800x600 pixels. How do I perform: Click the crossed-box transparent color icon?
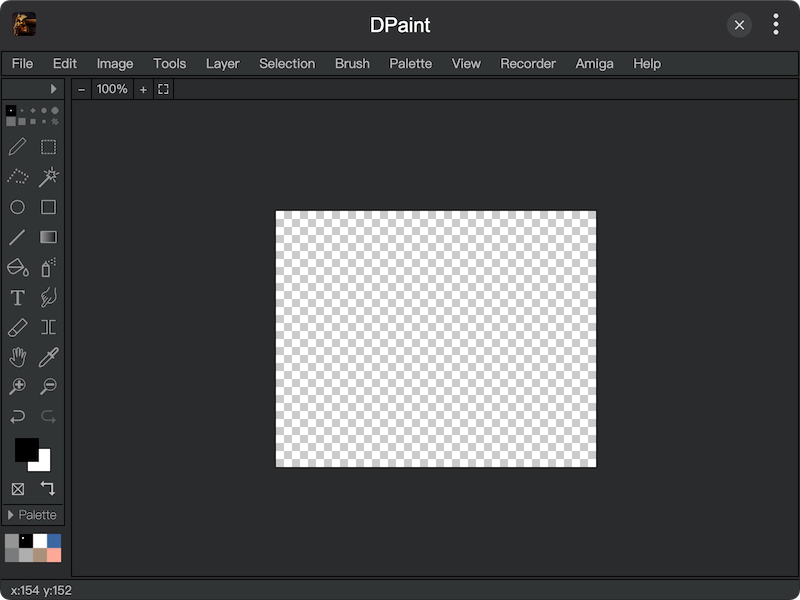click(x=18, y=489)
